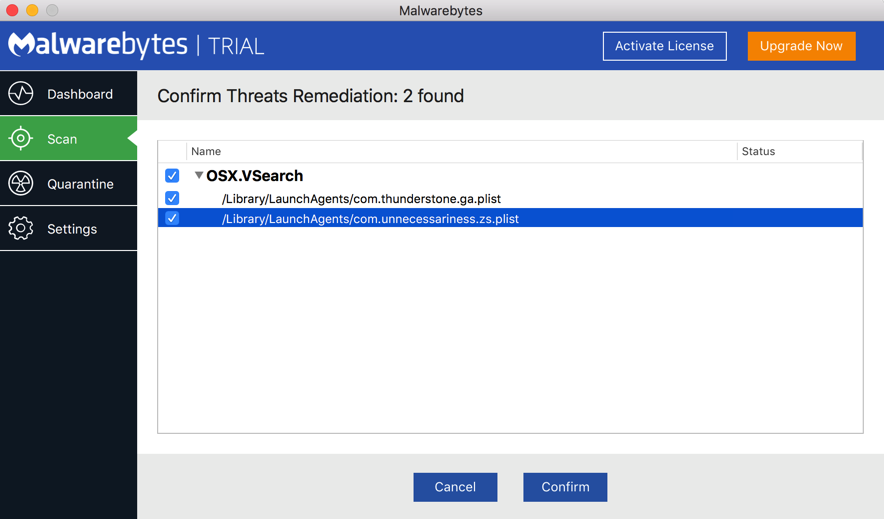Select the OSX.VSearch threat row
Viewport: 884px width, 519px height.
510,176
